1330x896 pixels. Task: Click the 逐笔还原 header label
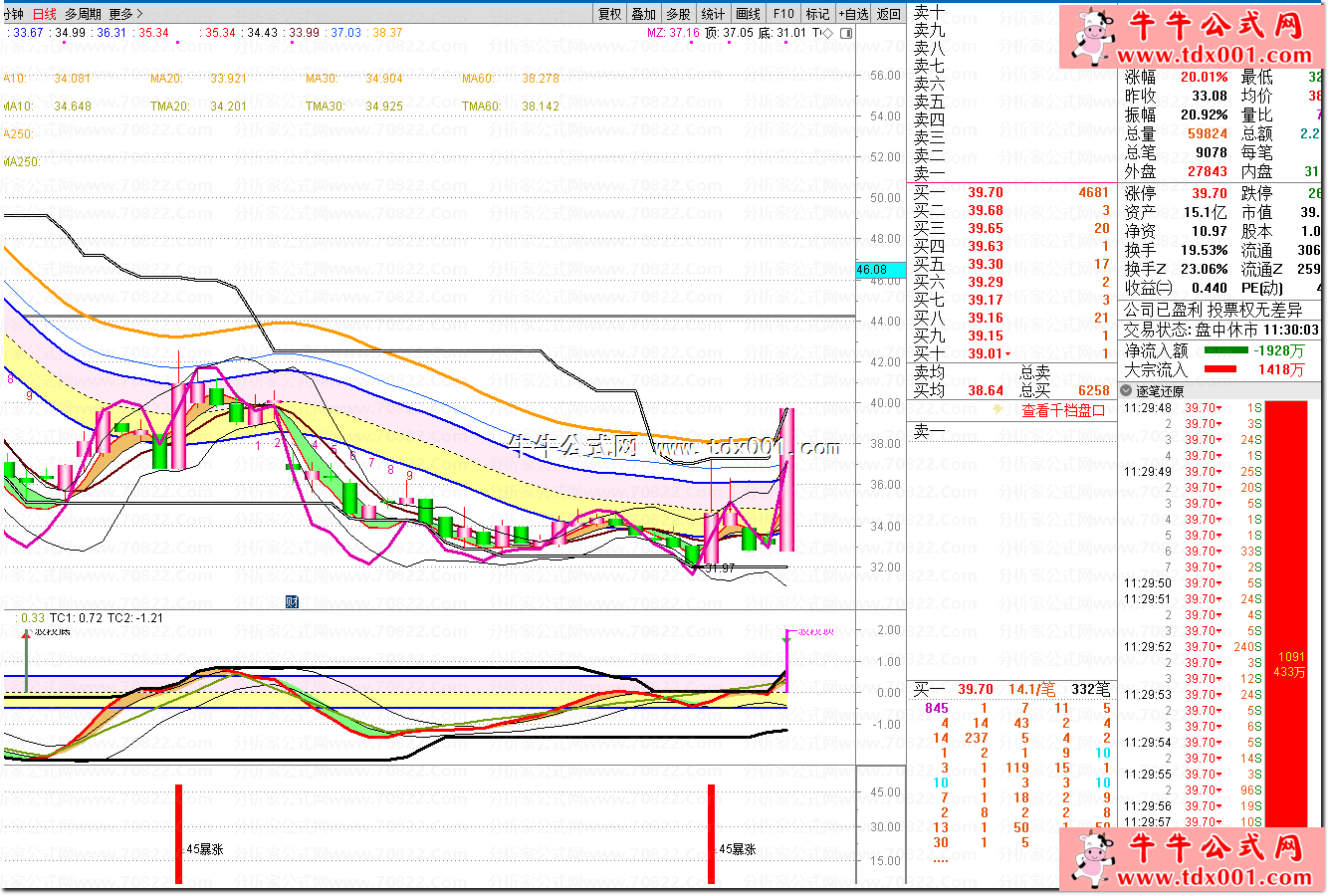click(1160, 391)
